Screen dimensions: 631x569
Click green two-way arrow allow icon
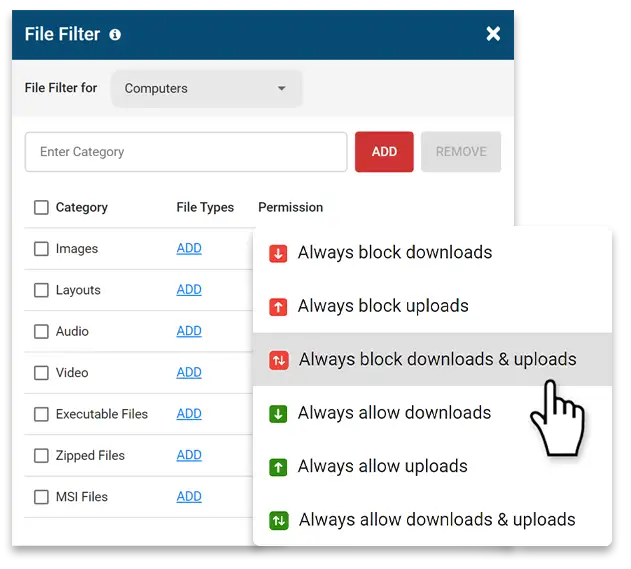(279, 520)
